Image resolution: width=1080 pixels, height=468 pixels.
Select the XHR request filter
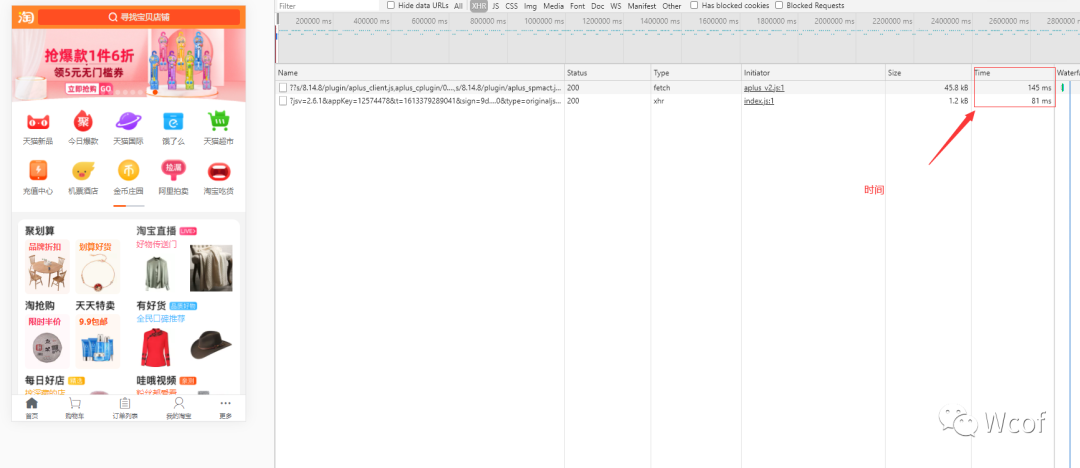click(x=479, y=6)
